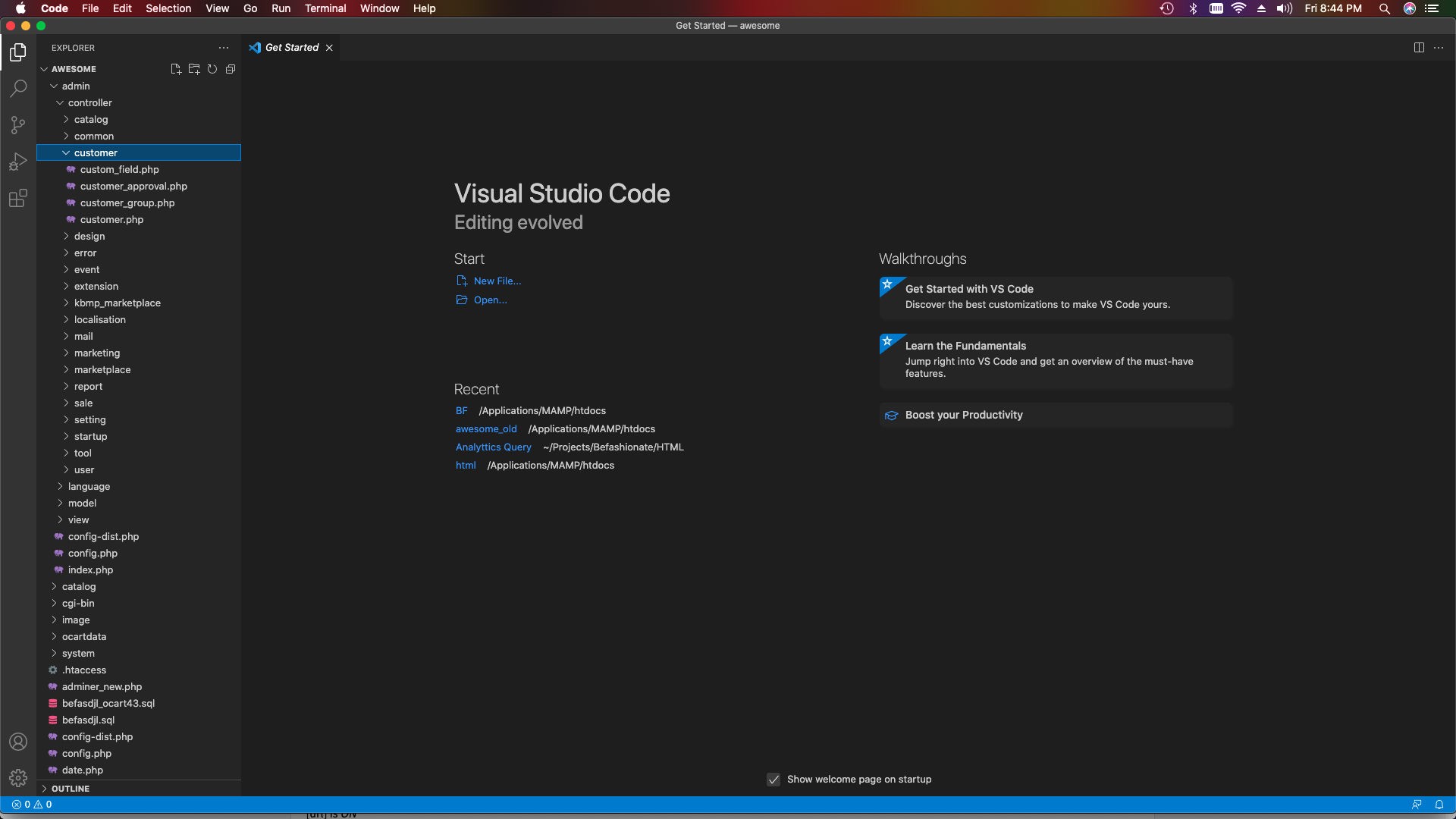Open the Terminal menu
Image resolution: width=1456 pixels, height=819 pixels.
coord(325,8)
